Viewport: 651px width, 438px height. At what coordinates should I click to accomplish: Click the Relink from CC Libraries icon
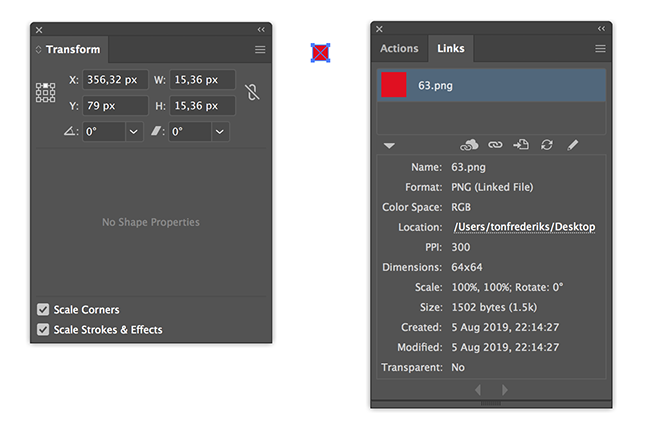[x=469, y=145]
